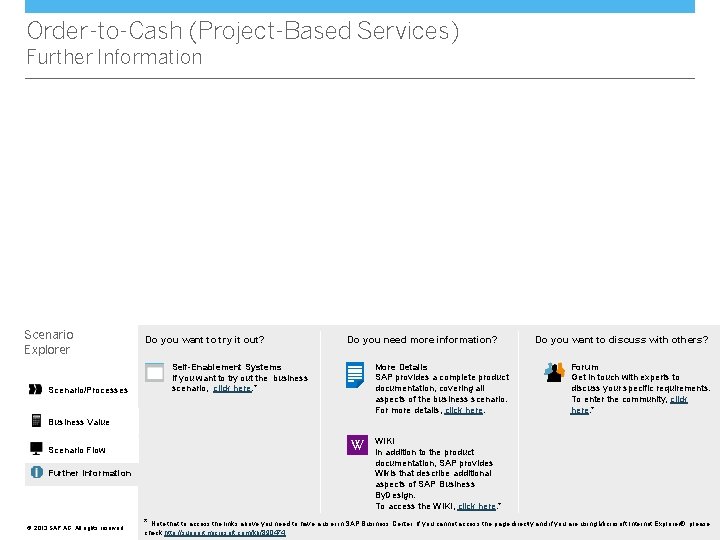Click the Self-Enablement Systems window icon
Image resolution: width=720 pixels, height=540 pixels.
pos(155,372)
